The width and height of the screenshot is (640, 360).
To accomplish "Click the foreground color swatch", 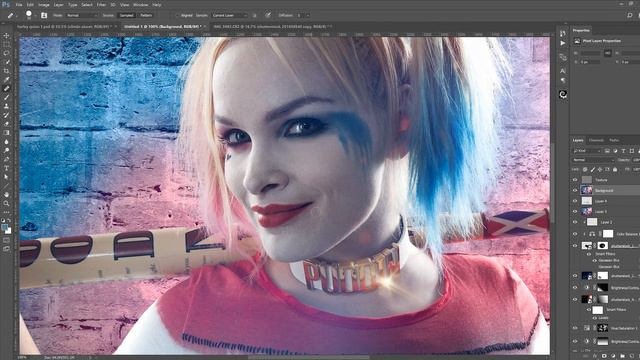I will pos(4,227).
